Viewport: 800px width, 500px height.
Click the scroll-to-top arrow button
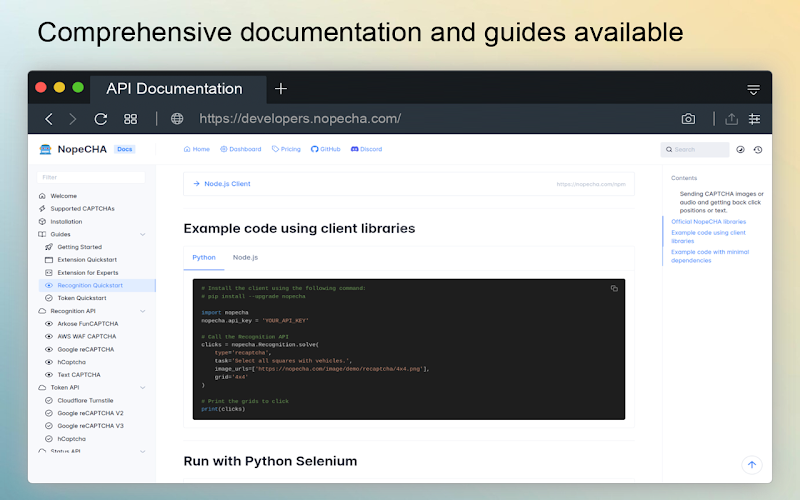pos(752,465)
